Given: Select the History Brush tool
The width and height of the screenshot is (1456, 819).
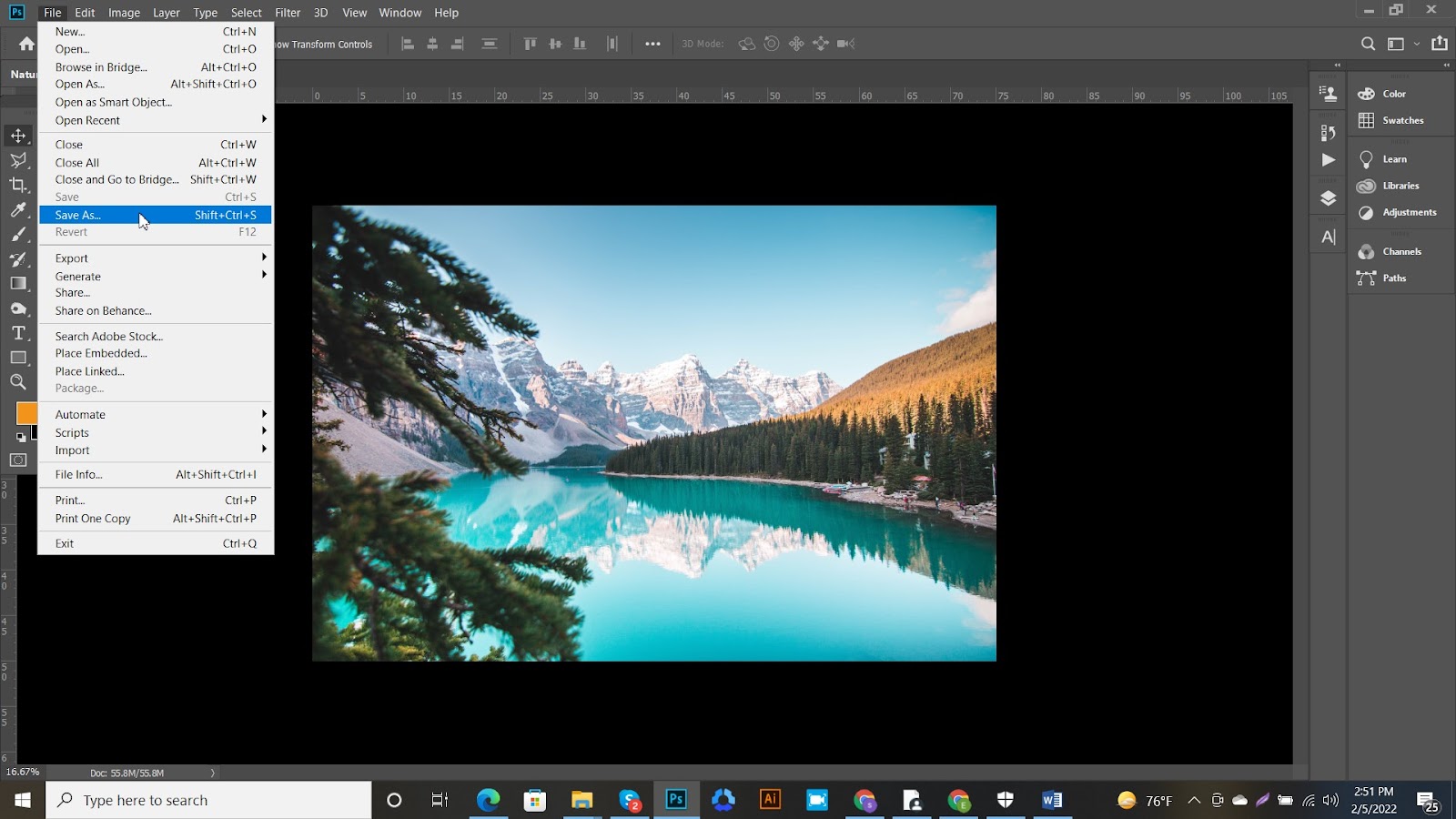Looking at the screenshot, I should [x=18, y=259].
